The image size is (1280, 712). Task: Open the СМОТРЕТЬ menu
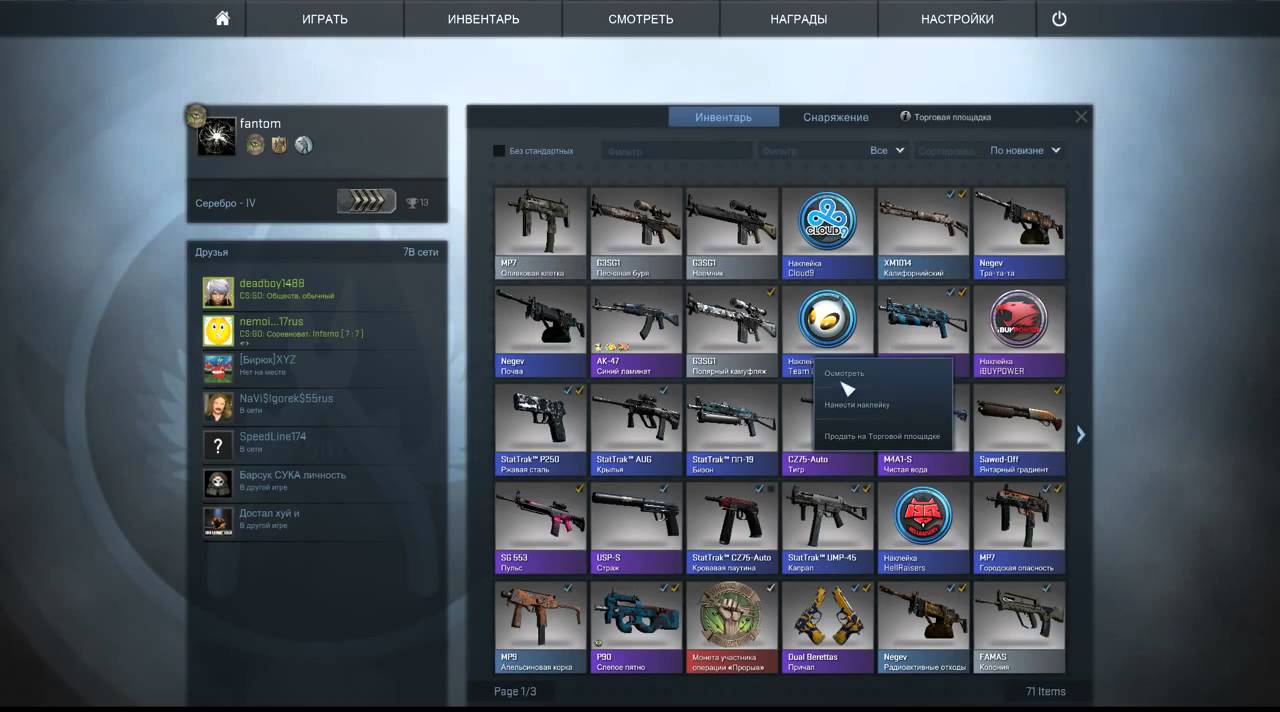(x=641, y=19)
